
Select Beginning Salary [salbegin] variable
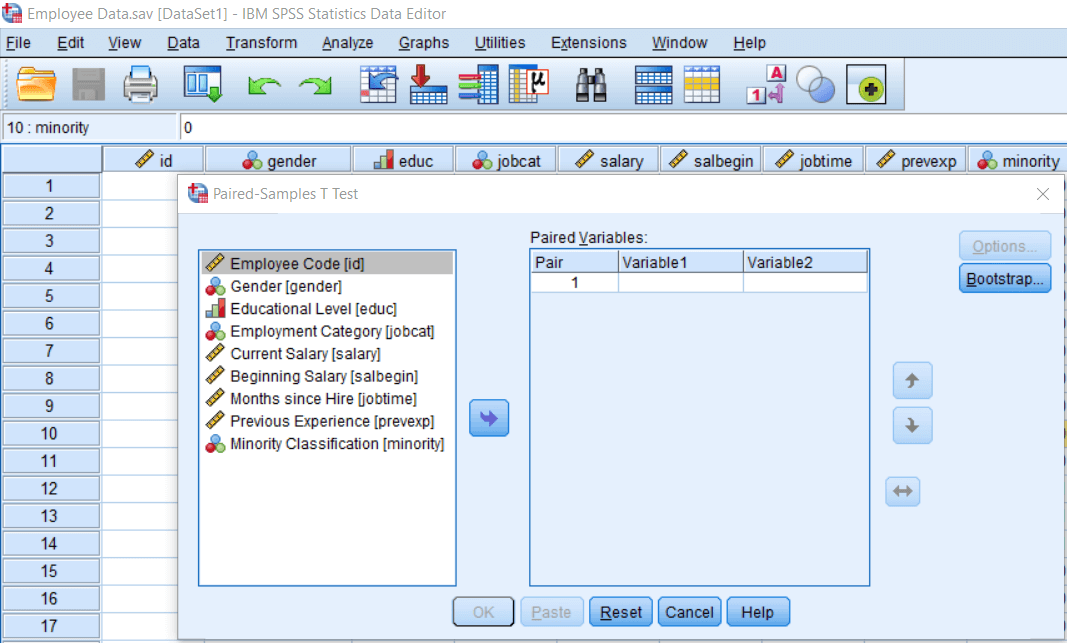pos(327,376)
